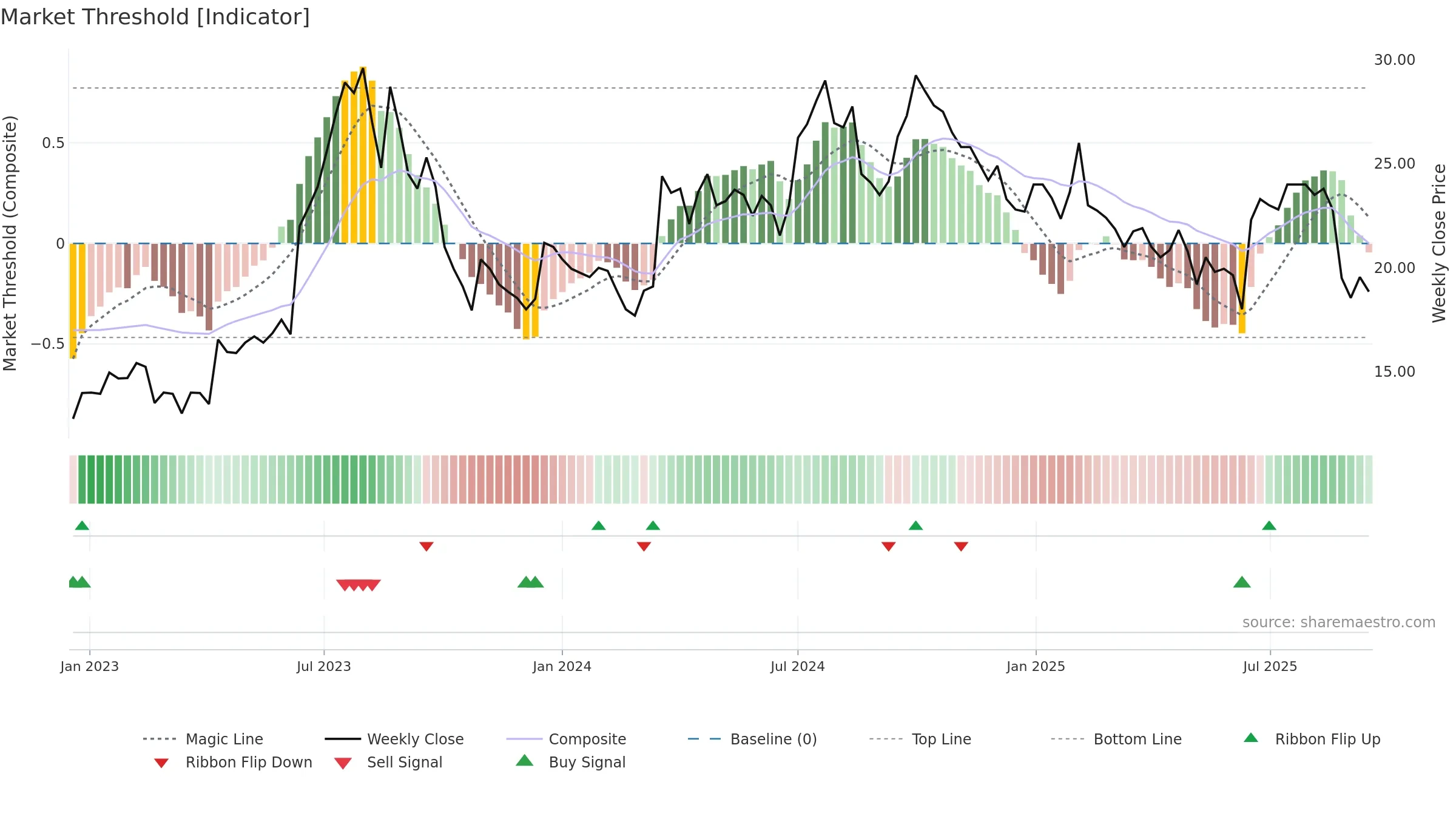
Task: Click the 25.00 price axis value
Action: (x=1395, y=164)
